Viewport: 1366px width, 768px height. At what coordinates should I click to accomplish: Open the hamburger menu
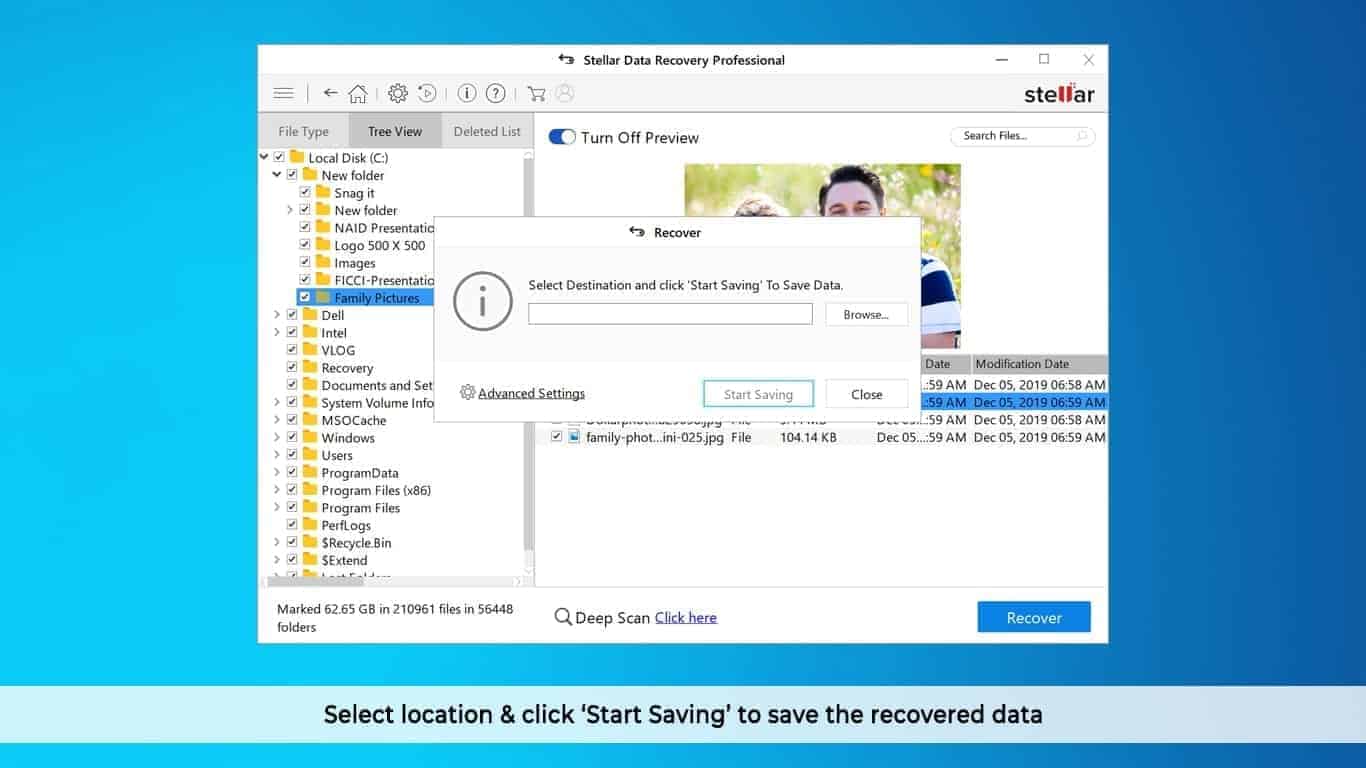283,92
